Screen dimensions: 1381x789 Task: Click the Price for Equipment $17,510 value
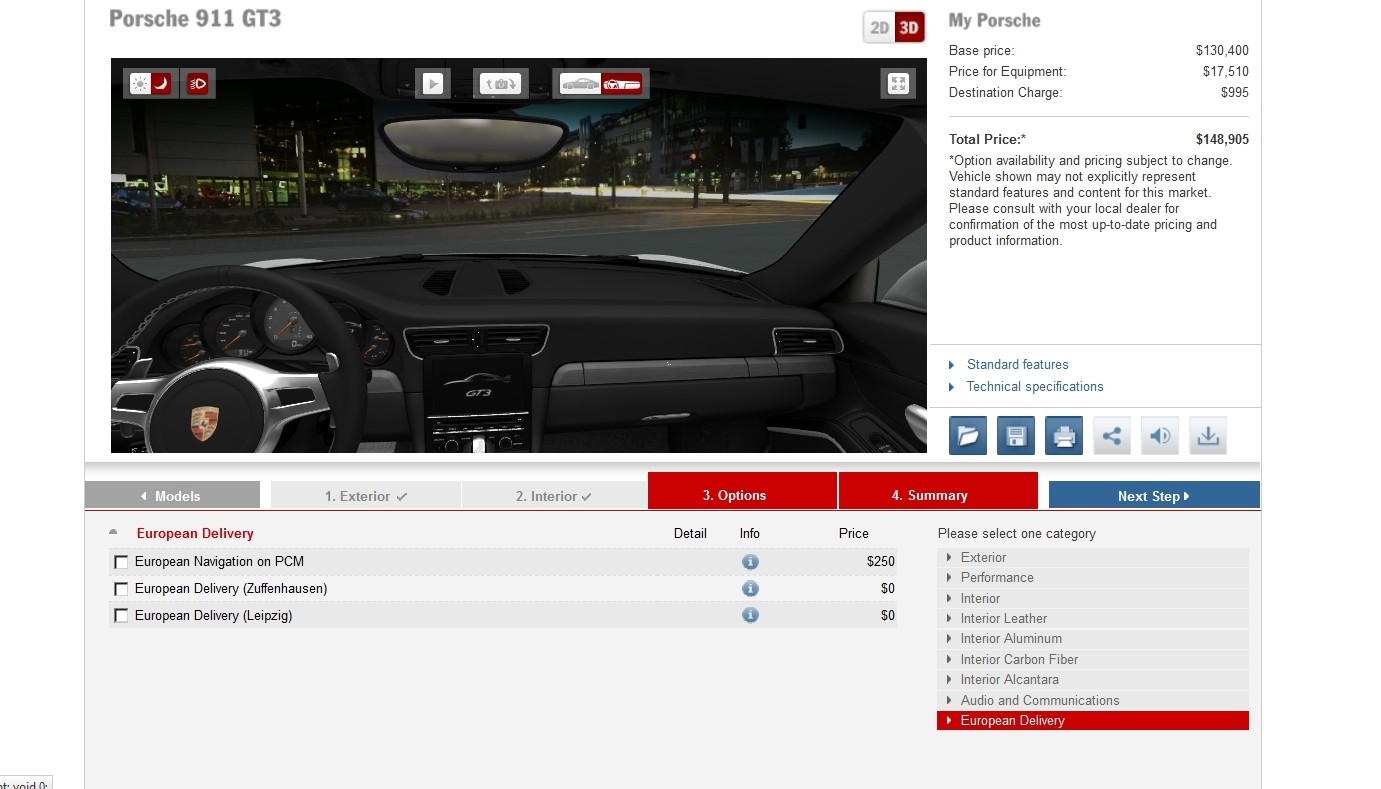point(1226,71)
